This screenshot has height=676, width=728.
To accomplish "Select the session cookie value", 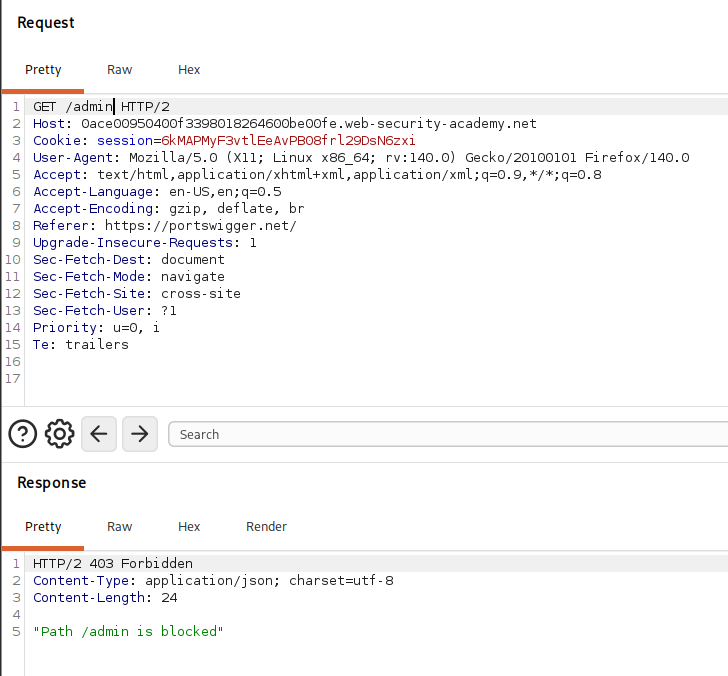I will click(x=288, y=140).
